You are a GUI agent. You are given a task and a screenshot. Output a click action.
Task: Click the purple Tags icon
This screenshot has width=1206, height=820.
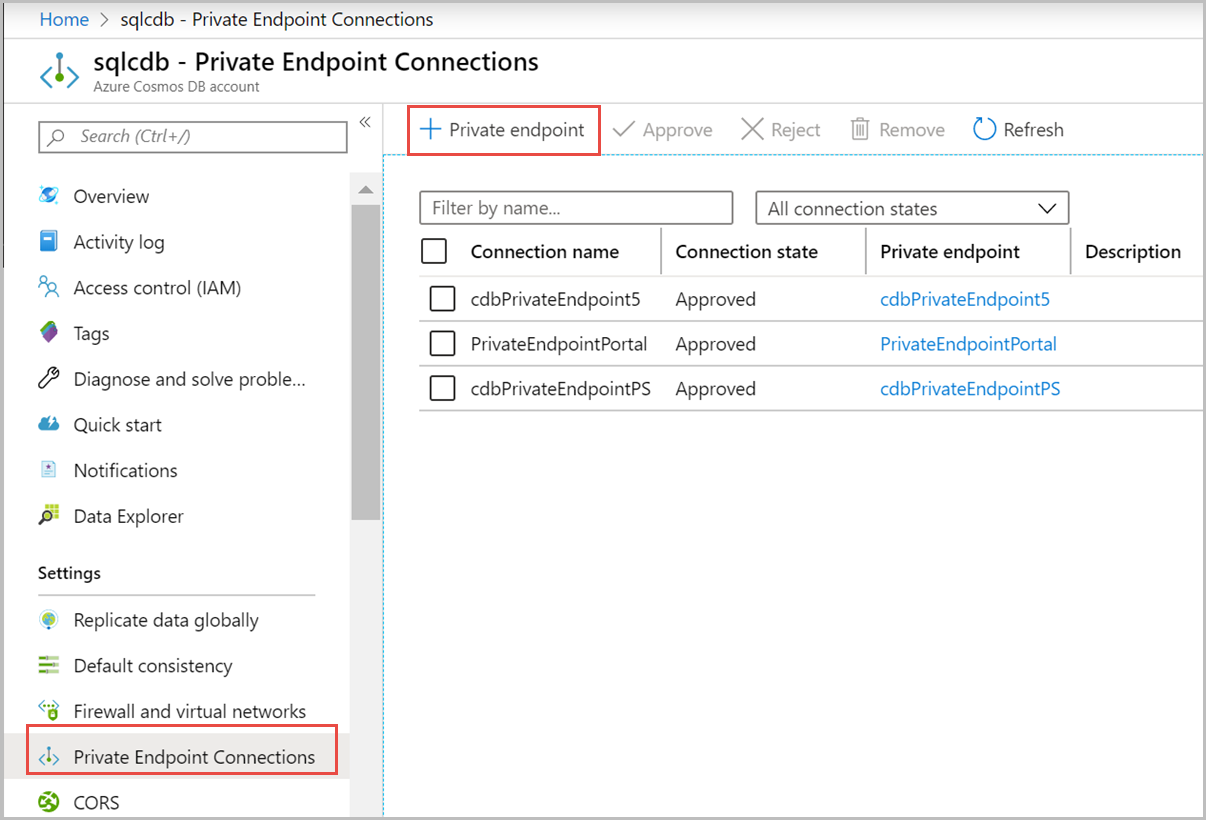48,333
